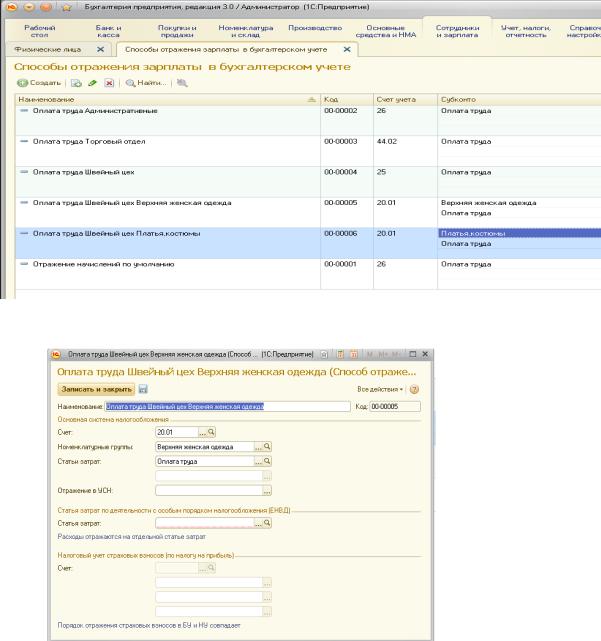The height and width of the screenshot is (641, 601).
Task: Open the select ellipsis of ЕНВД Статья затрат field
Action: pyautogui.click(x=258, y=523)
